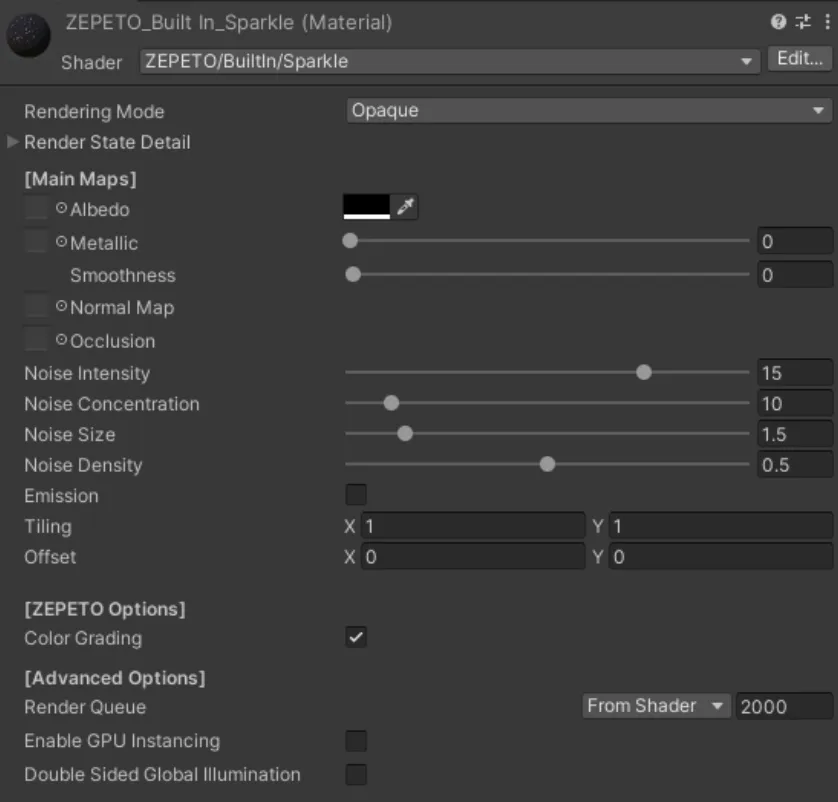Viewport: 838px width, 802px height.
Task: Click the Render Queue value field
Action: (x=784, y=706)
